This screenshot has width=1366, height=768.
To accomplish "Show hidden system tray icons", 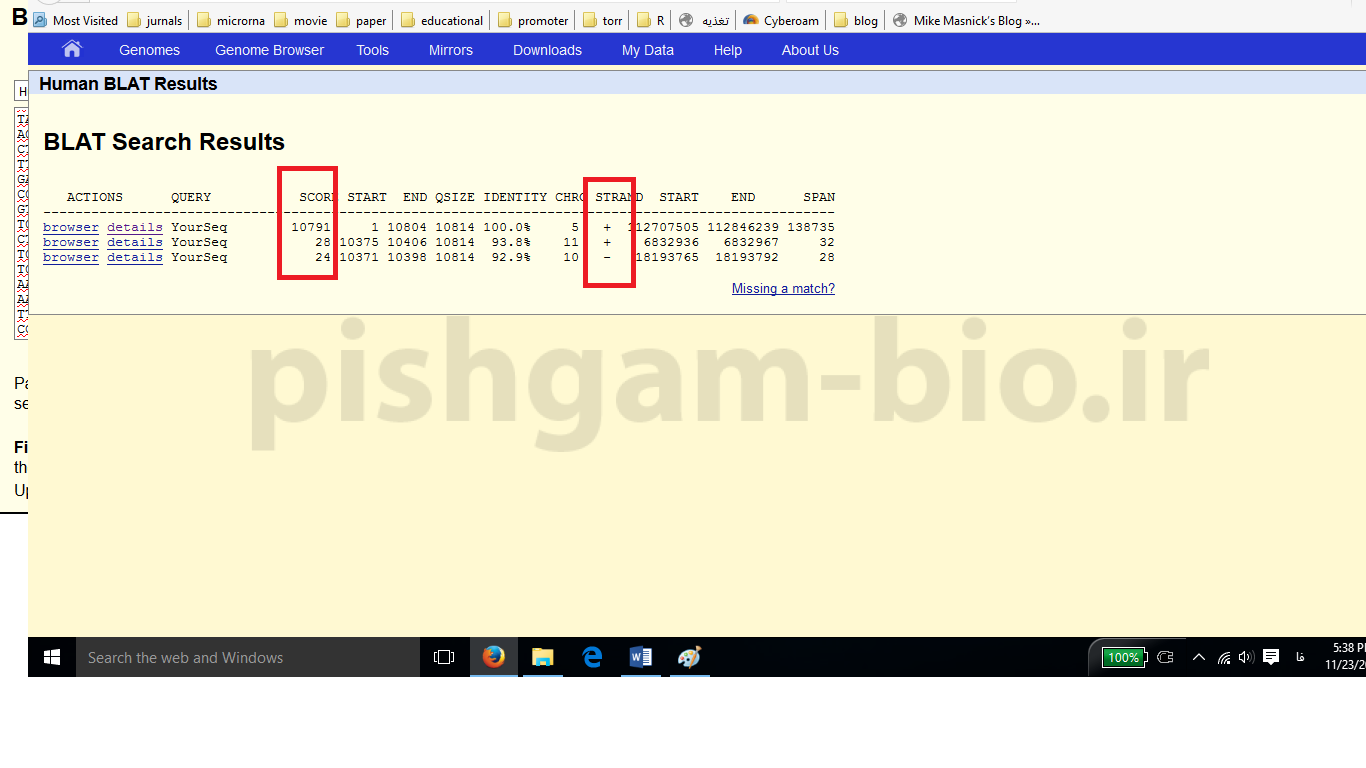I will (x=1199, y=657).
